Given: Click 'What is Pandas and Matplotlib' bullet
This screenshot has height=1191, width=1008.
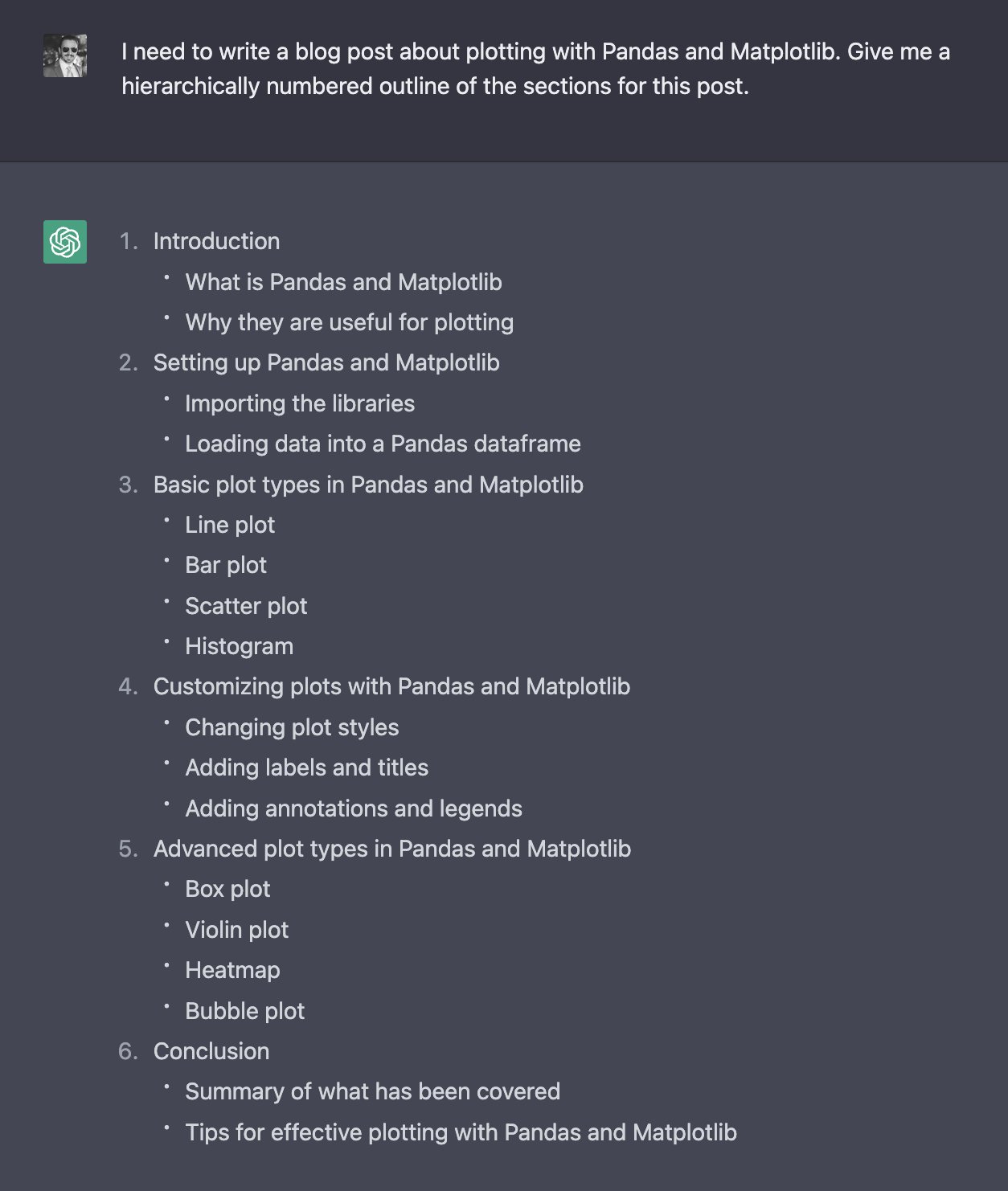Looking at the screenshot, I should pos(343,282).
